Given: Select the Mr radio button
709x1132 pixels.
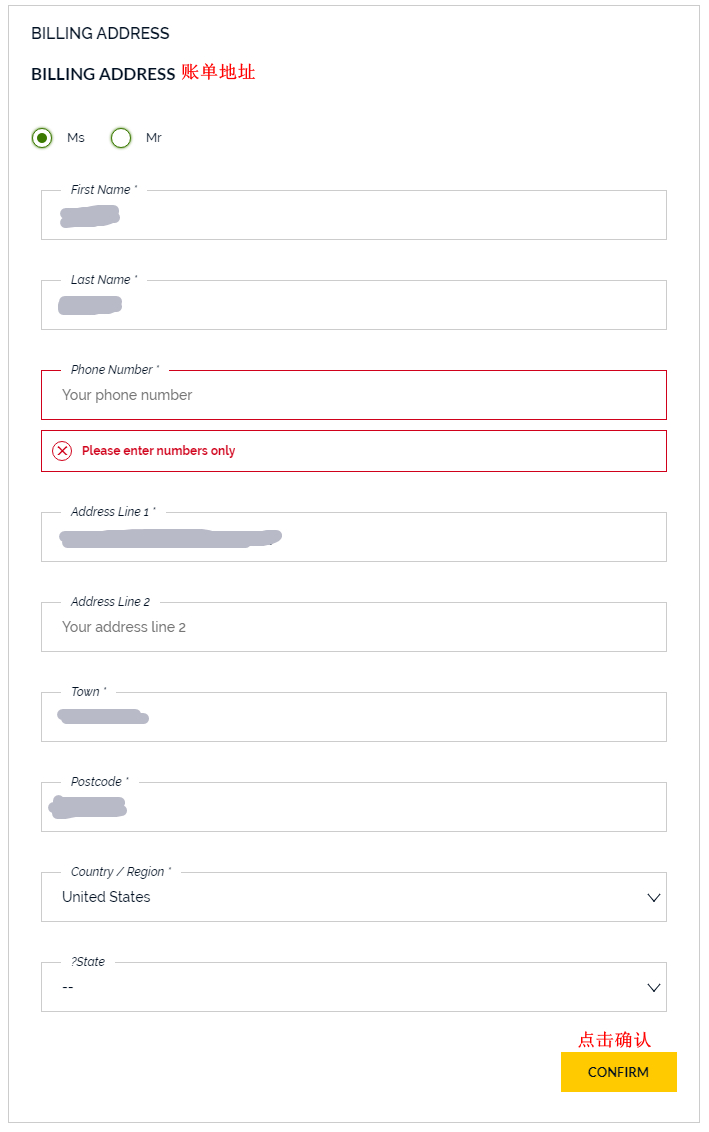Looking at the screenshot, I should 121,138.
